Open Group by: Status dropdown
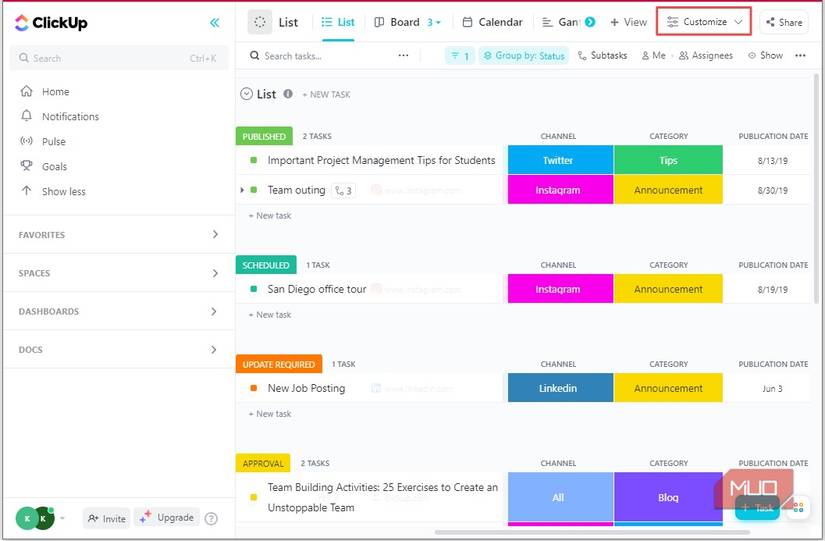 (x=524, y=55)
